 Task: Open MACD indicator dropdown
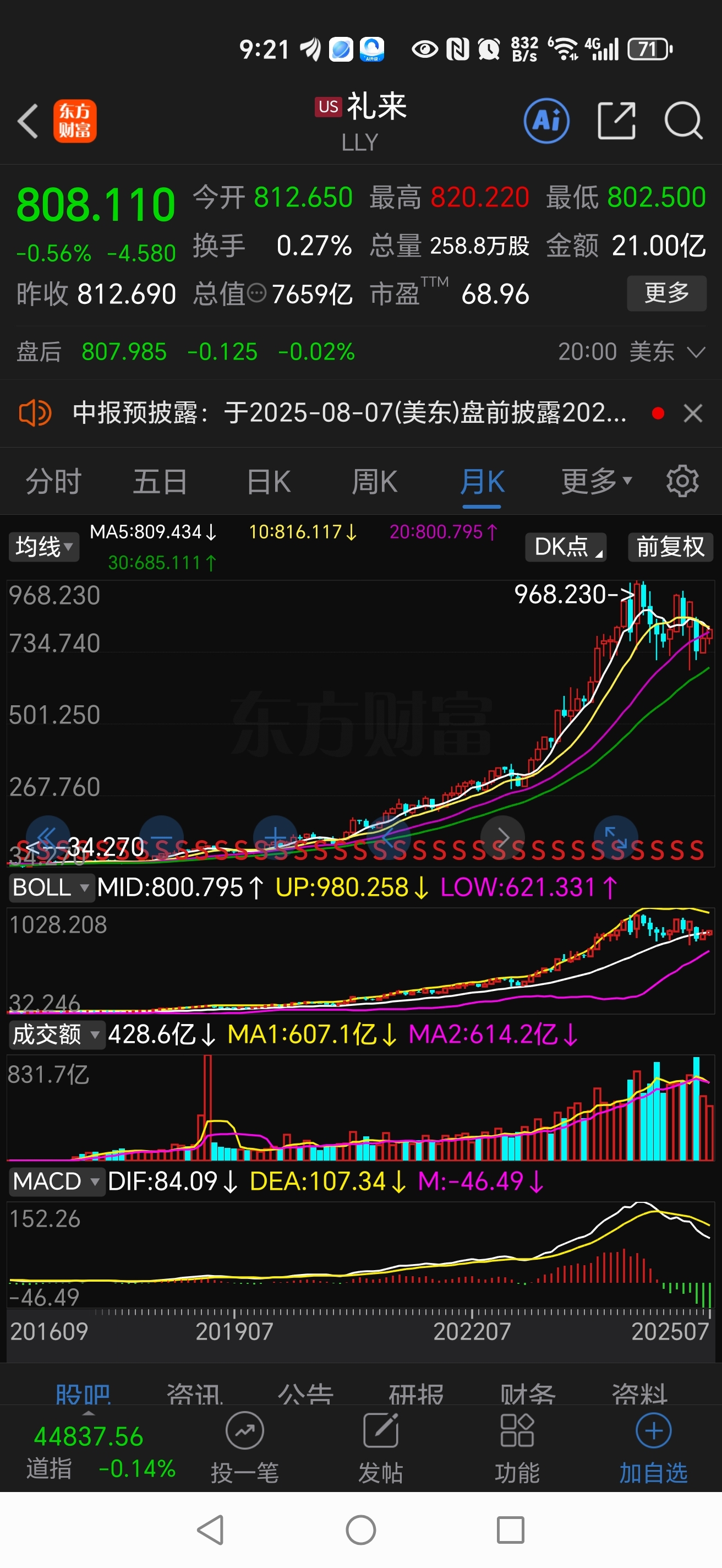coord(56,1181)
